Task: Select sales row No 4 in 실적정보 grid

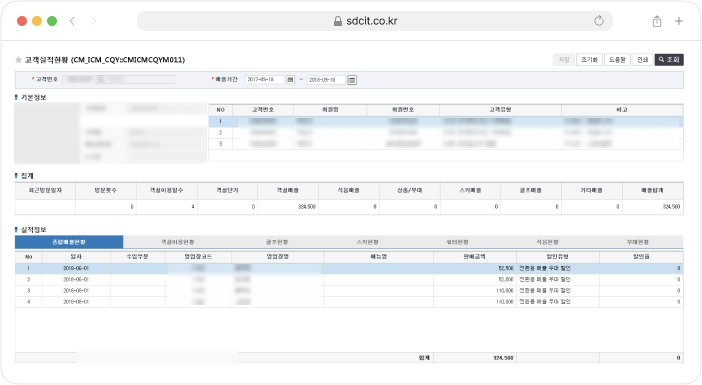Action: tap(349, 302)
